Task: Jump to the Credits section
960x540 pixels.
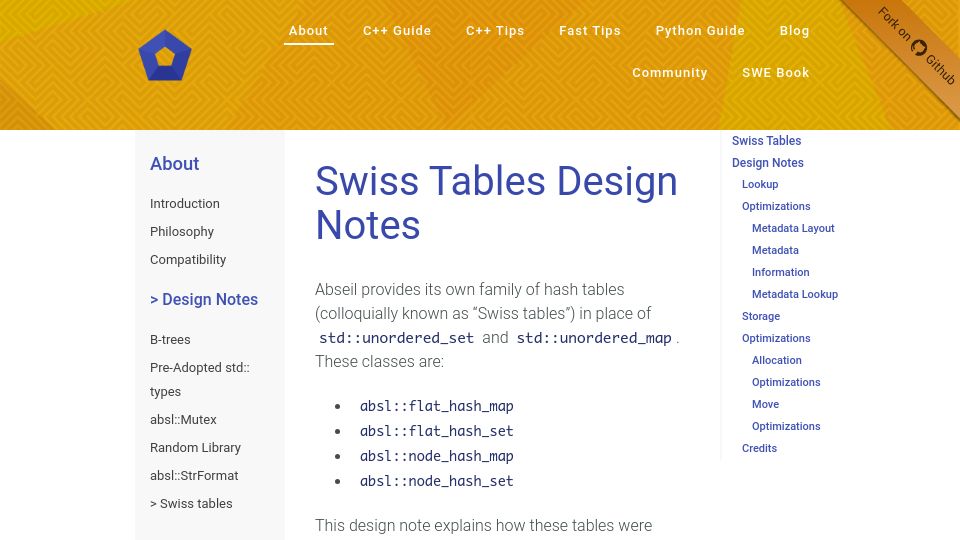Action: [759, 448]
